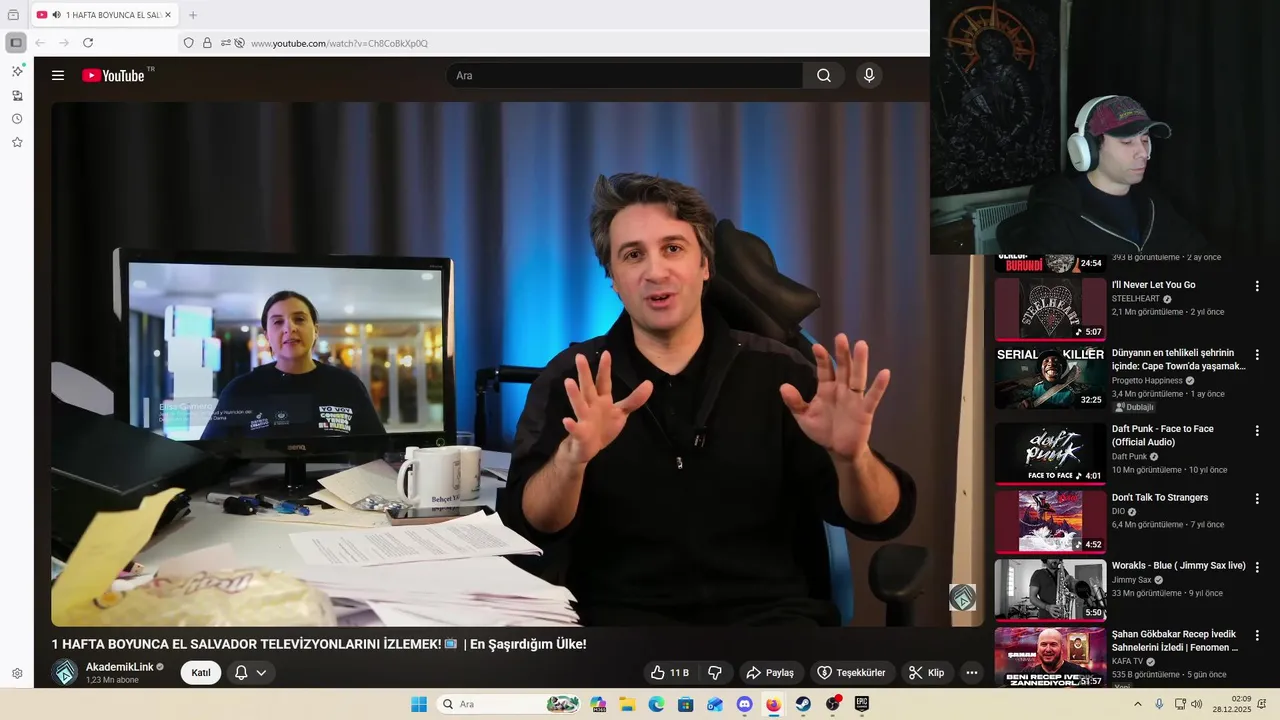
Task: Open options for Worakls Blue video
Action: 1257,566
